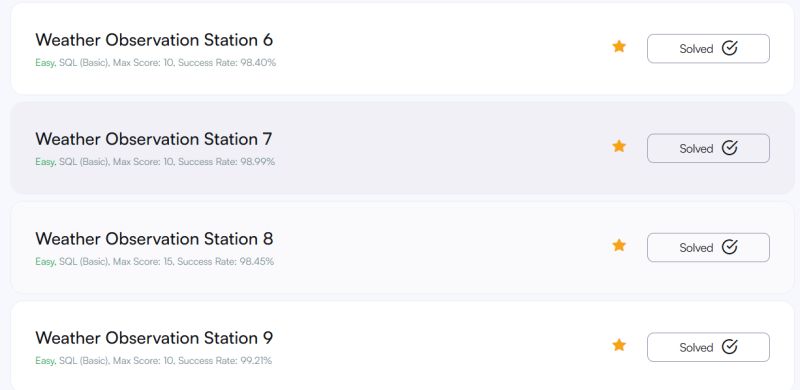Toggle the favorite star on Weather Observation Station 7

pos(619,146)
